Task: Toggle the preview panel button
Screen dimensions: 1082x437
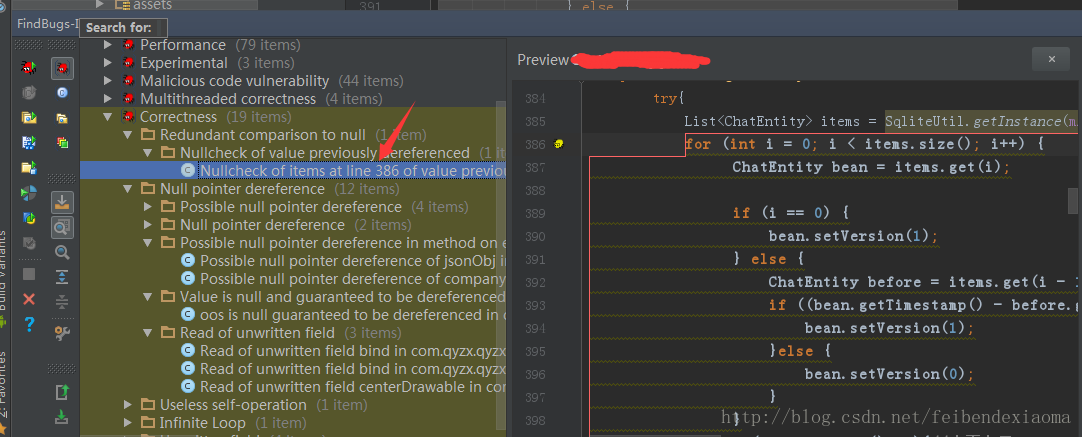Action: pyautogui.click(x=62, y=227)
